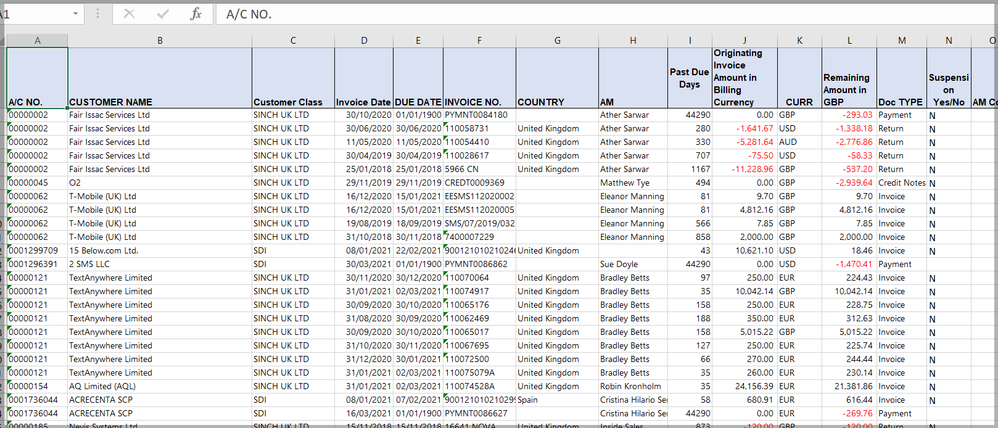Click the Remaining Amount in GBP header
Screen dimensions: 998x428
coord(849,78)
